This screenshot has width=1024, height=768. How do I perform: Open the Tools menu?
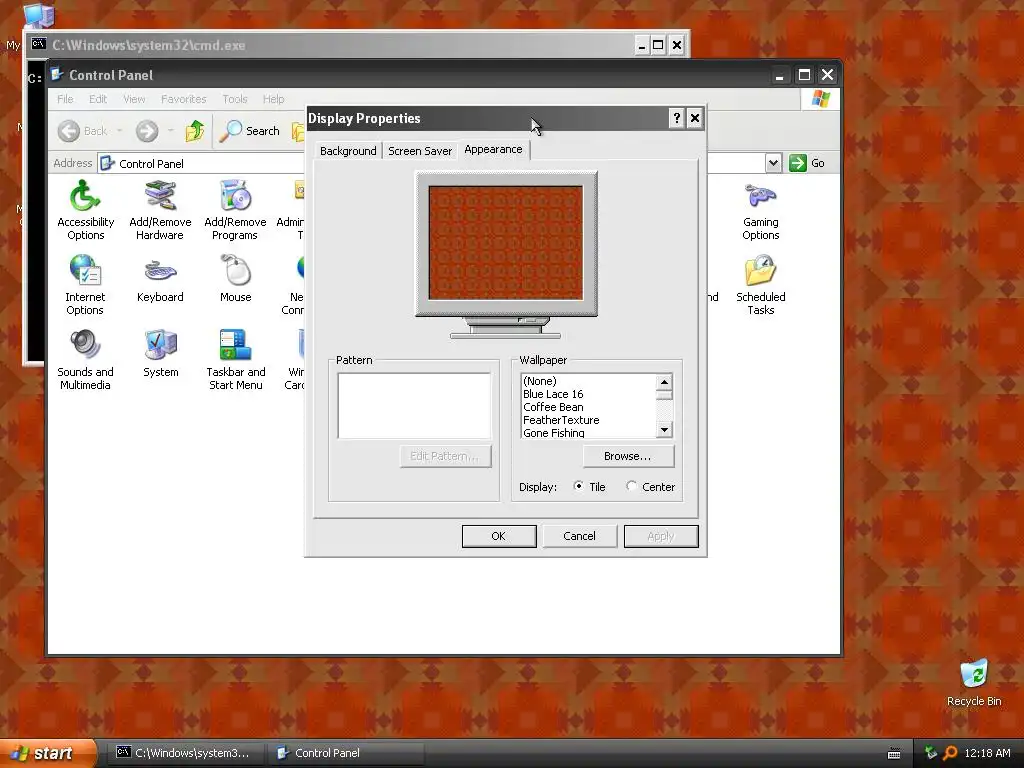pyautogui.click(x=234, y=99)
